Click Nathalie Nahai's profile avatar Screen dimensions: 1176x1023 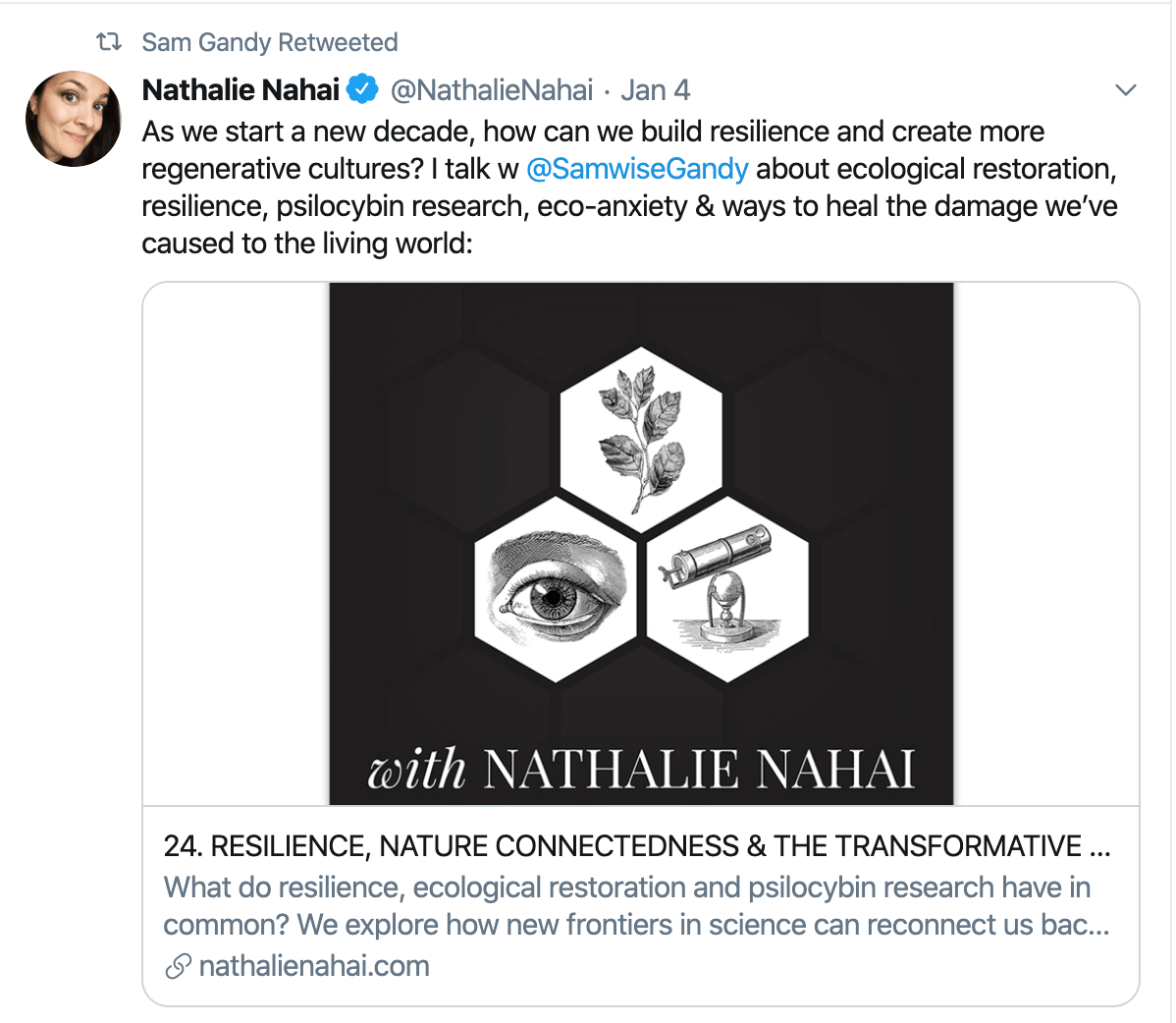[x=74, y=119]
